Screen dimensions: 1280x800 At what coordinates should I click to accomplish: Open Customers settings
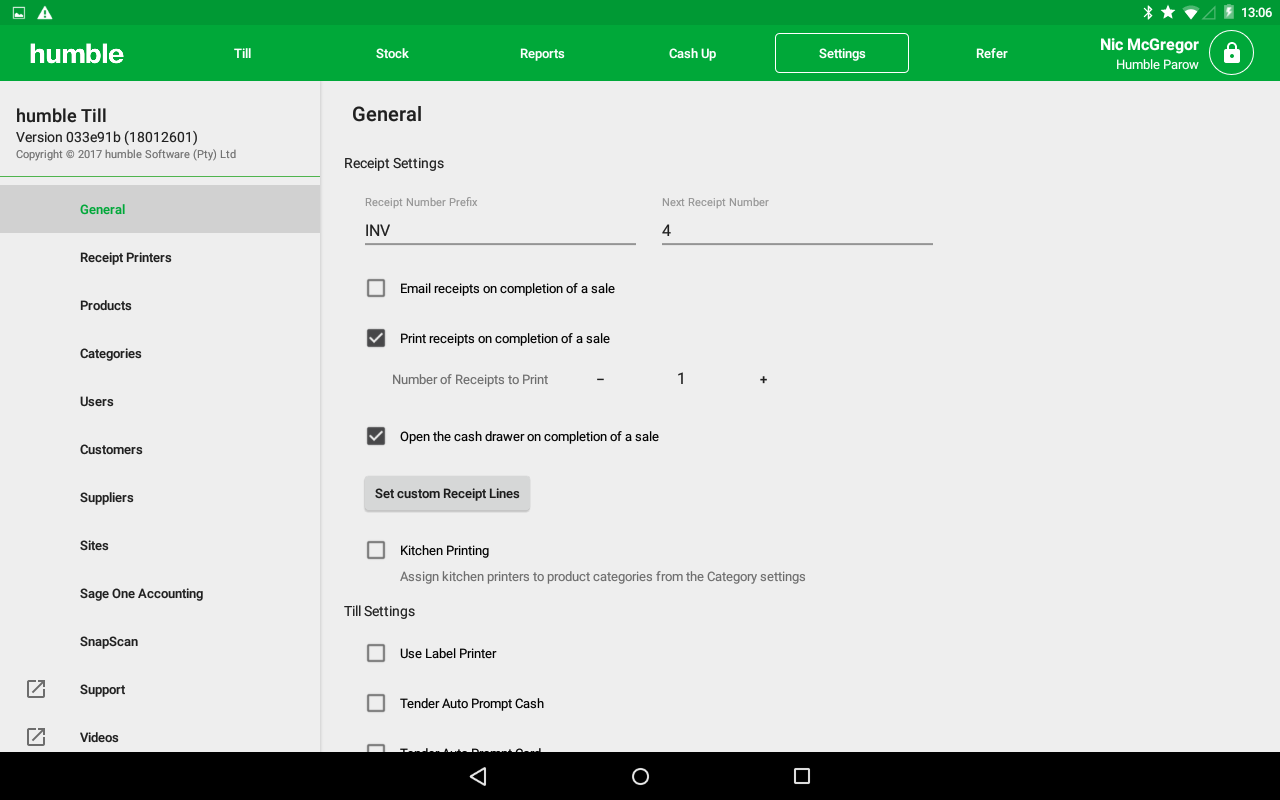click(160, 449)
